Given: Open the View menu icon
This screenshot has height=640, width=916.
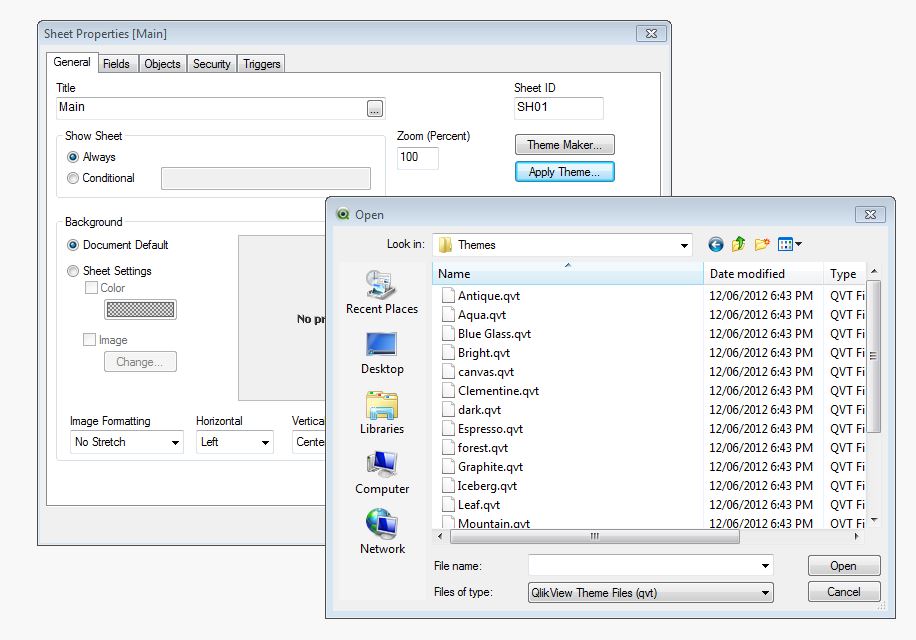Looking at the screenshot, I should (789, 244).
